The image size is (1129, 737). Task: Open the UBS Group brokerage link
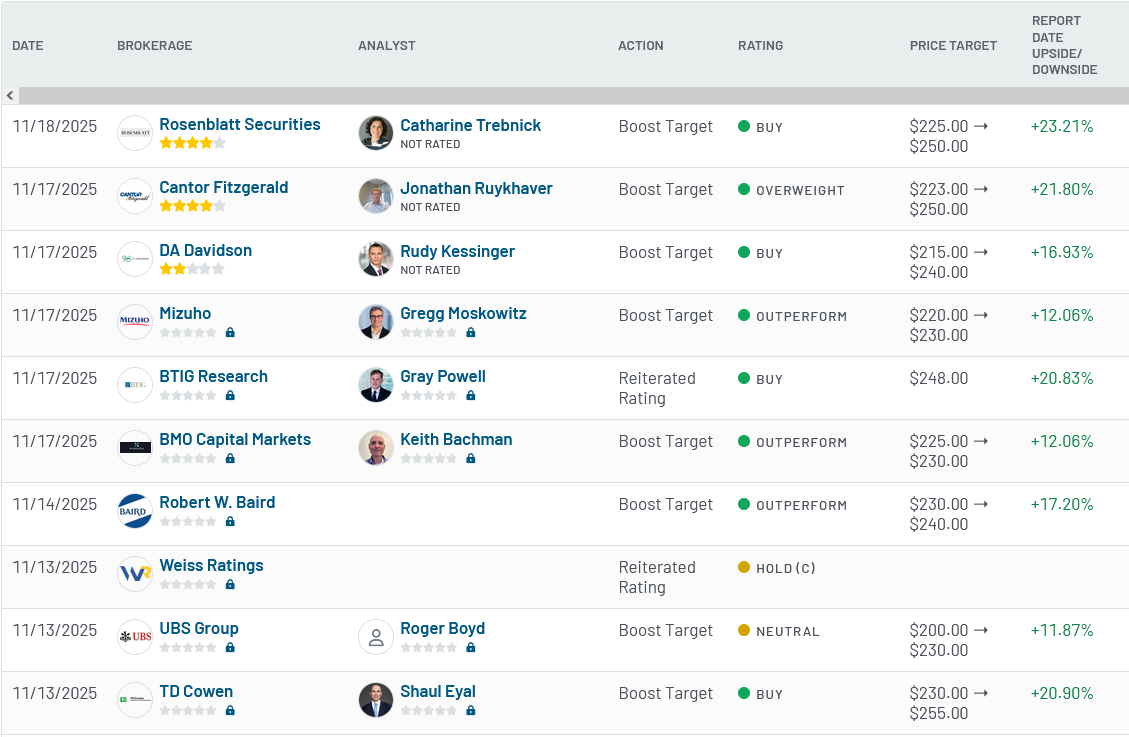pyautogui.click(x=199, y=628)
